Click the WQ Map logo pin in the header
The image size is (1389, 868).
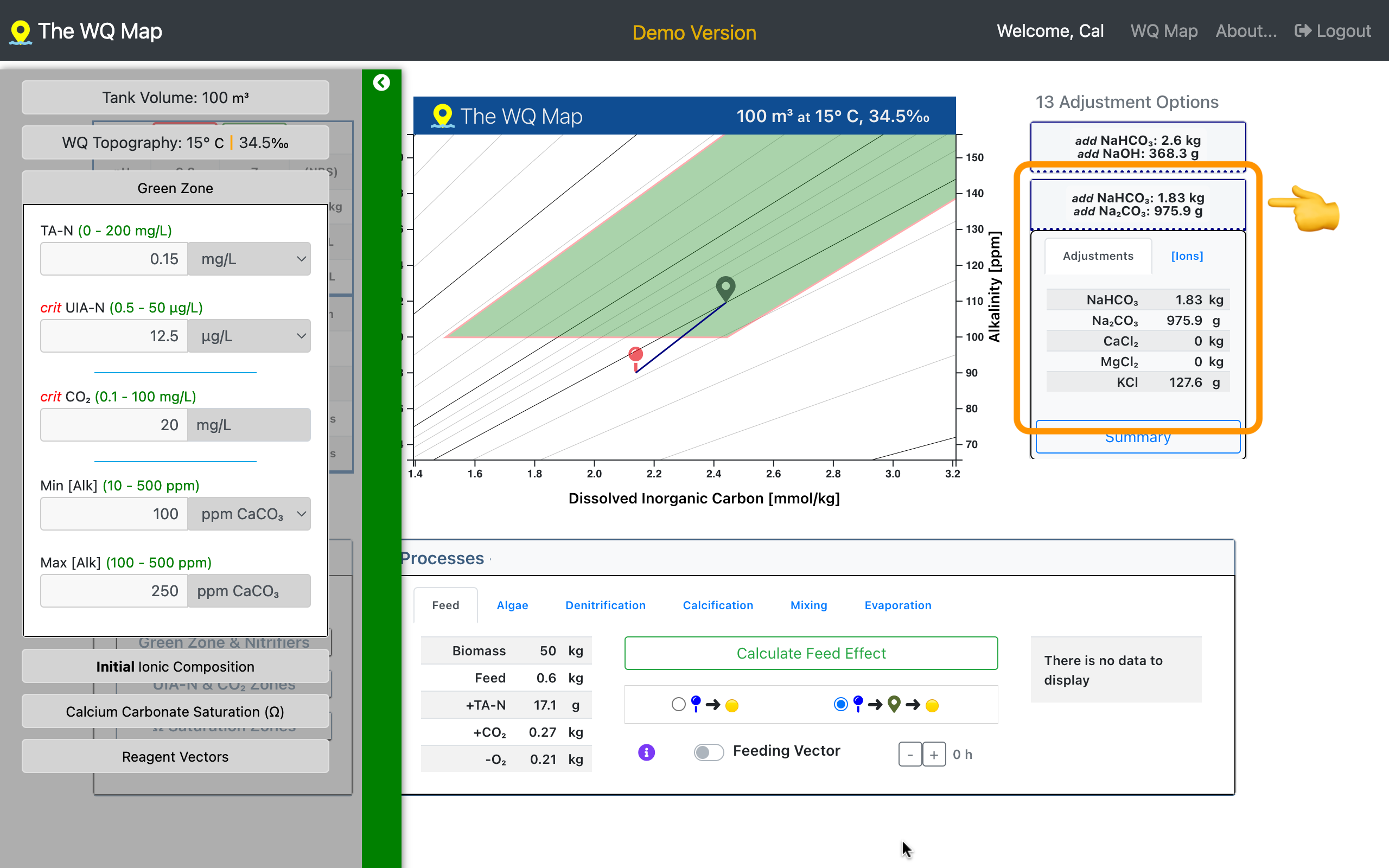click(x=21, y=32)
